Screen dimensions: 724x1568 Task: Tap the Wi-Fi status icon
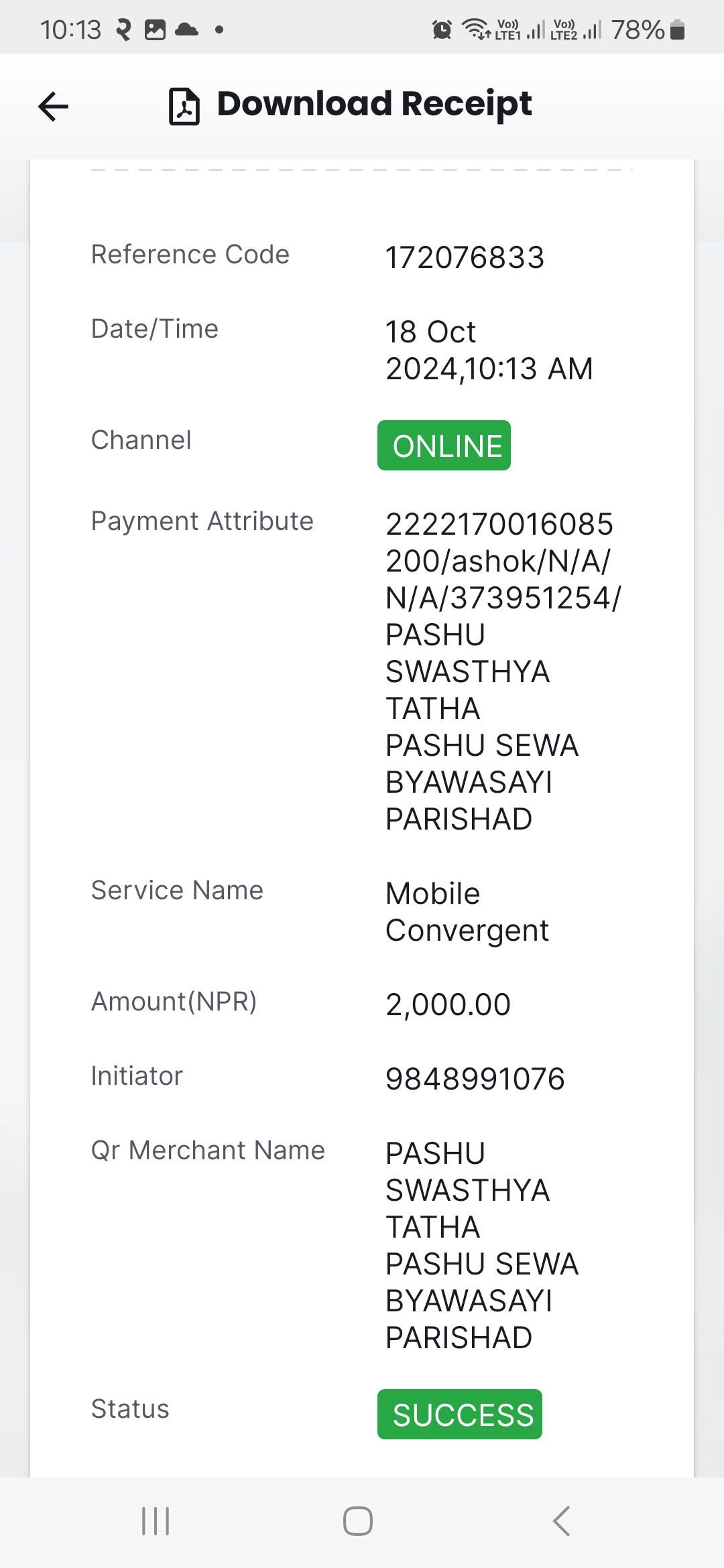tap(477, 29)
